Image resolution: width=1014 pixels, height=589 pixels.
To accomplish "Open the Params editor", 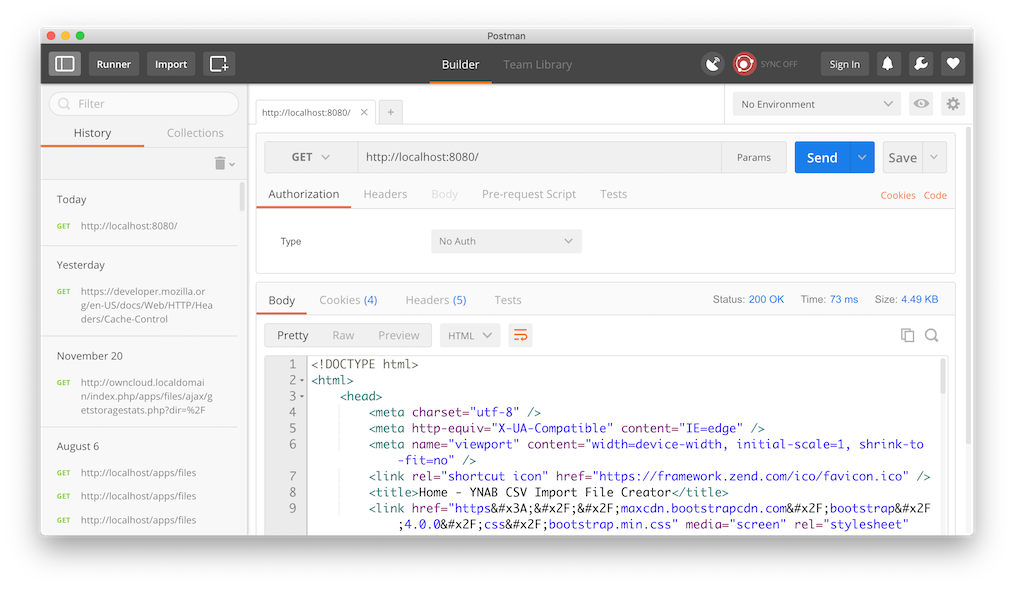I will pos(754,157).
